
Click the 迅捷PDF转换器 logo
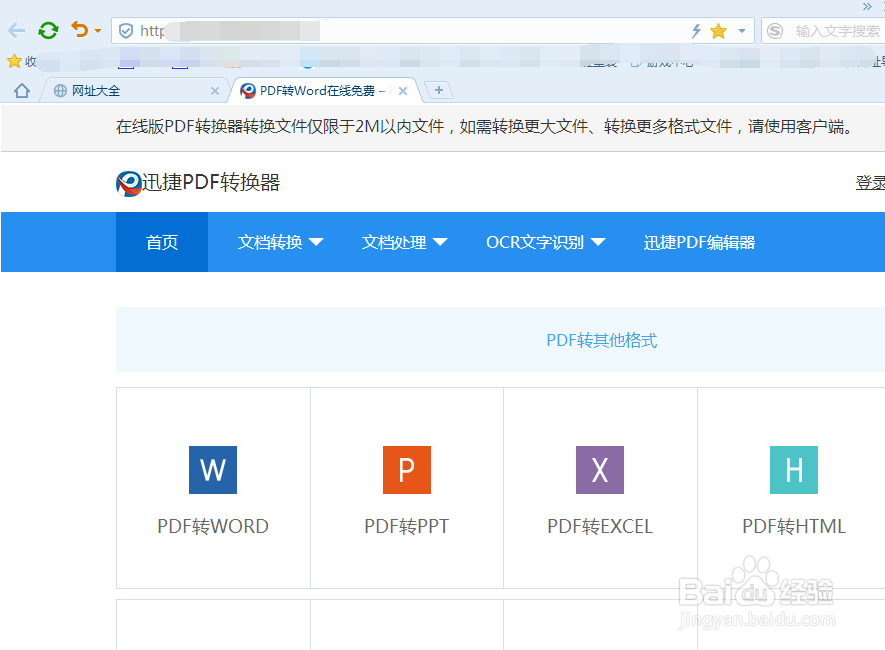[196, 183]
